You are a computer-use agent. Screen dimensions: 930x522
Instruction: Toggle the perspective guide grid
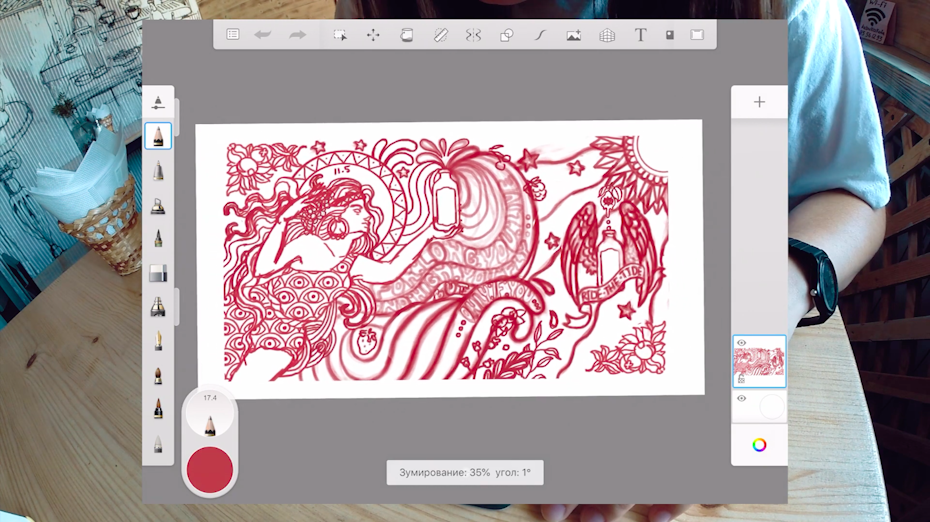[607, 35]
